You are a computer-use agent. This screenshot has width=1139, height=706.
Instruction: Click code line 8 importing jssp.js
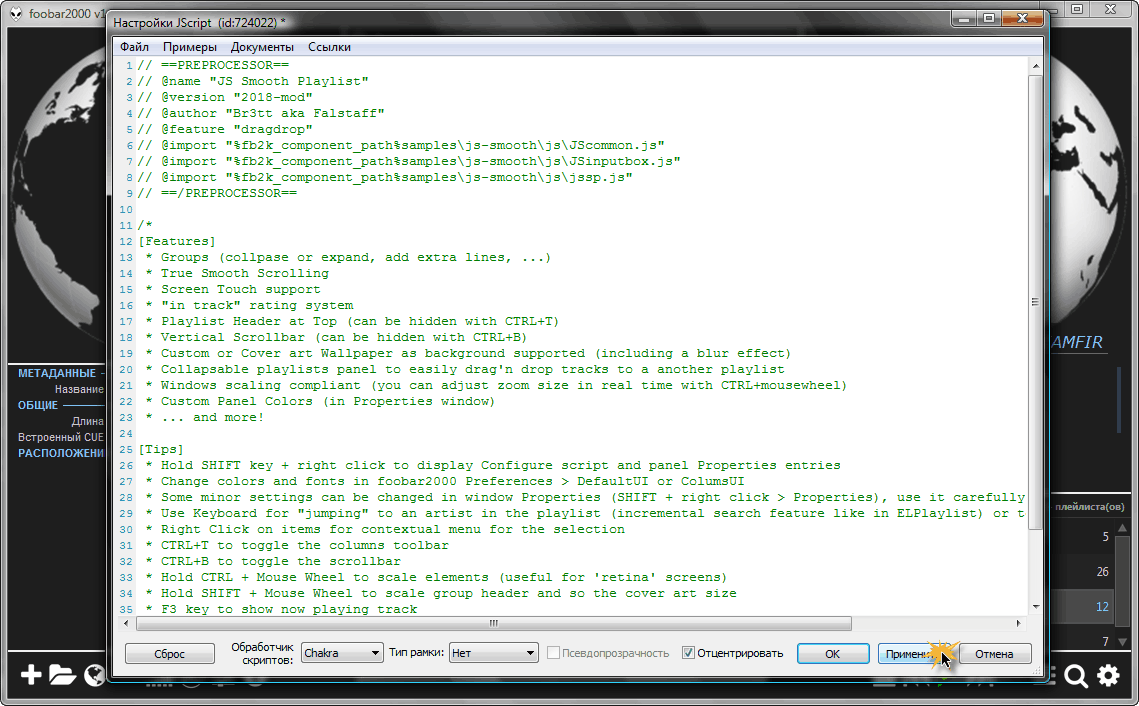(385, 177)
